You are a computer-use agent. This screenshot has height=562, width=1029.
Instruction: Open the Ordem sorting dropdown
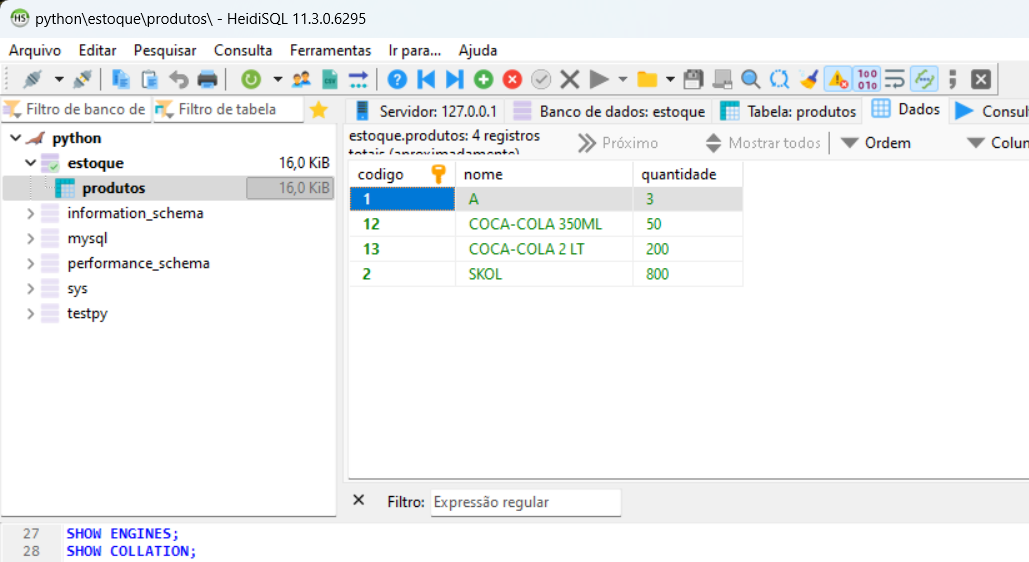(x=876, y=143)
